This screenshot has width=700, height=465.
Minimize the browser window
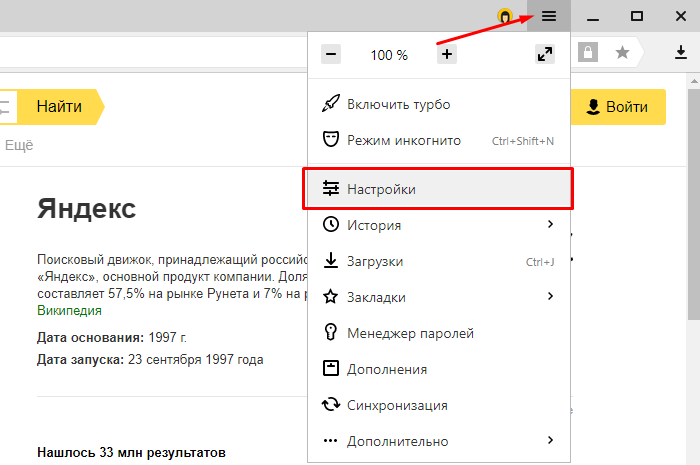pyautogui.click(x=593, y=17)
